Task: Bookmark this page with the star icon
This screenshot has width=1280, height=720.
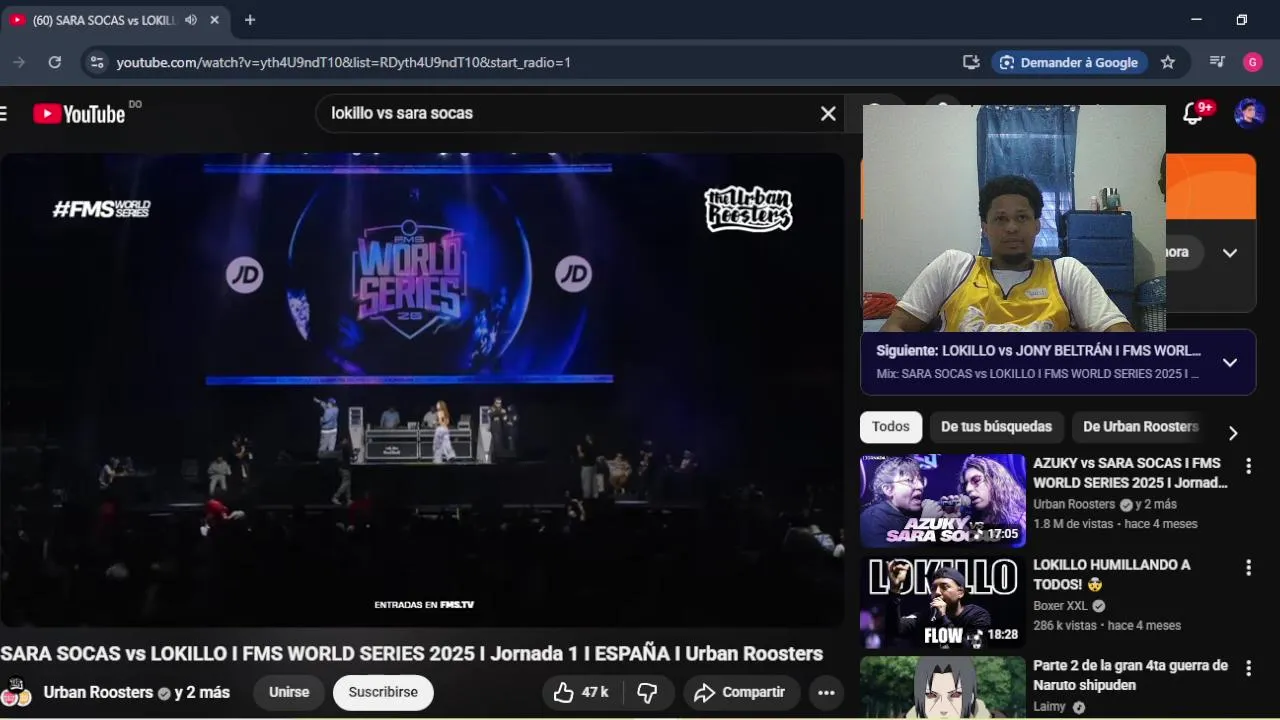Action: point(1168,62)
